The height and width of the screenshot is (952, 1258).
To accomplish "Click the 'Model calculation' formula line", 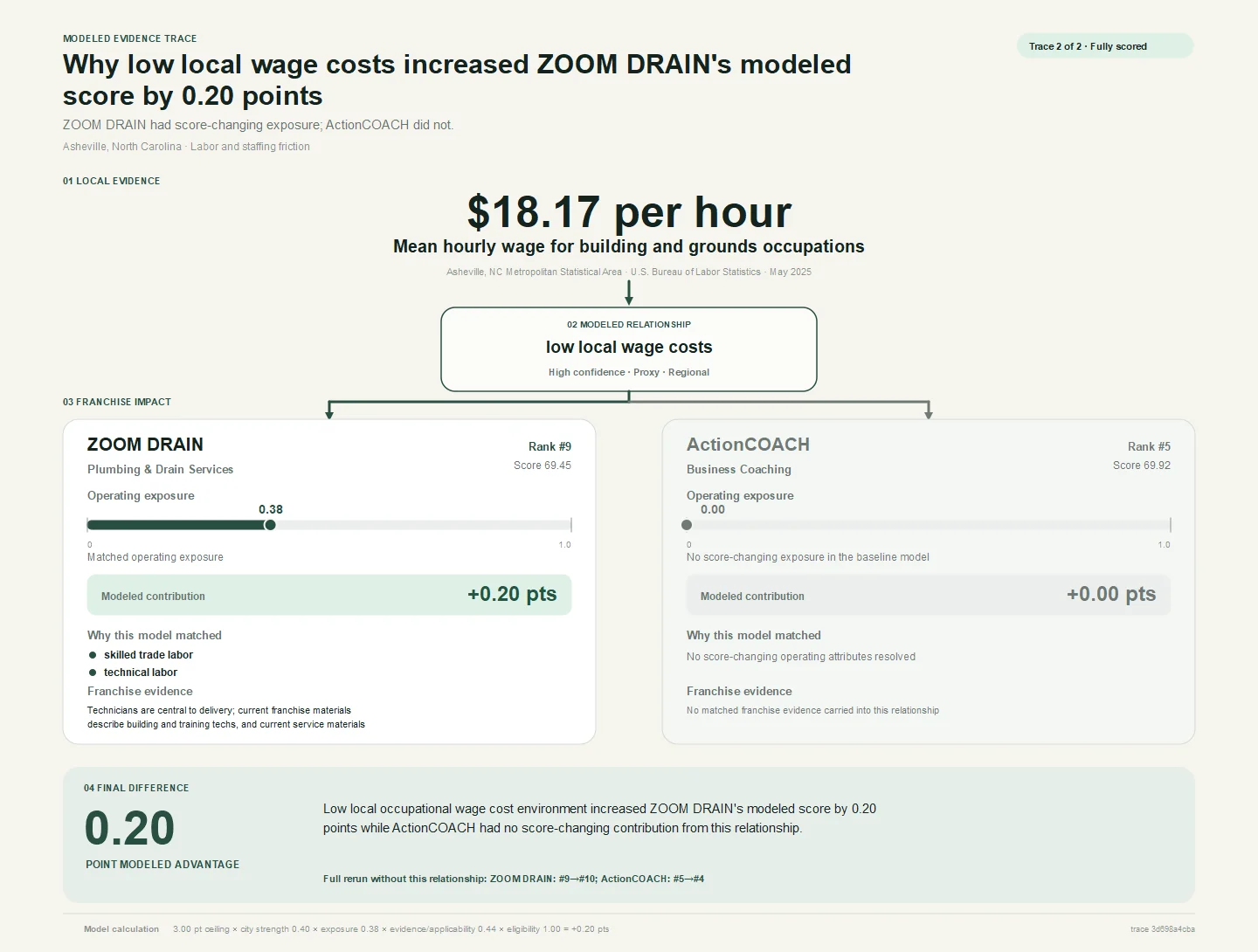I will (x=347, y=929).
